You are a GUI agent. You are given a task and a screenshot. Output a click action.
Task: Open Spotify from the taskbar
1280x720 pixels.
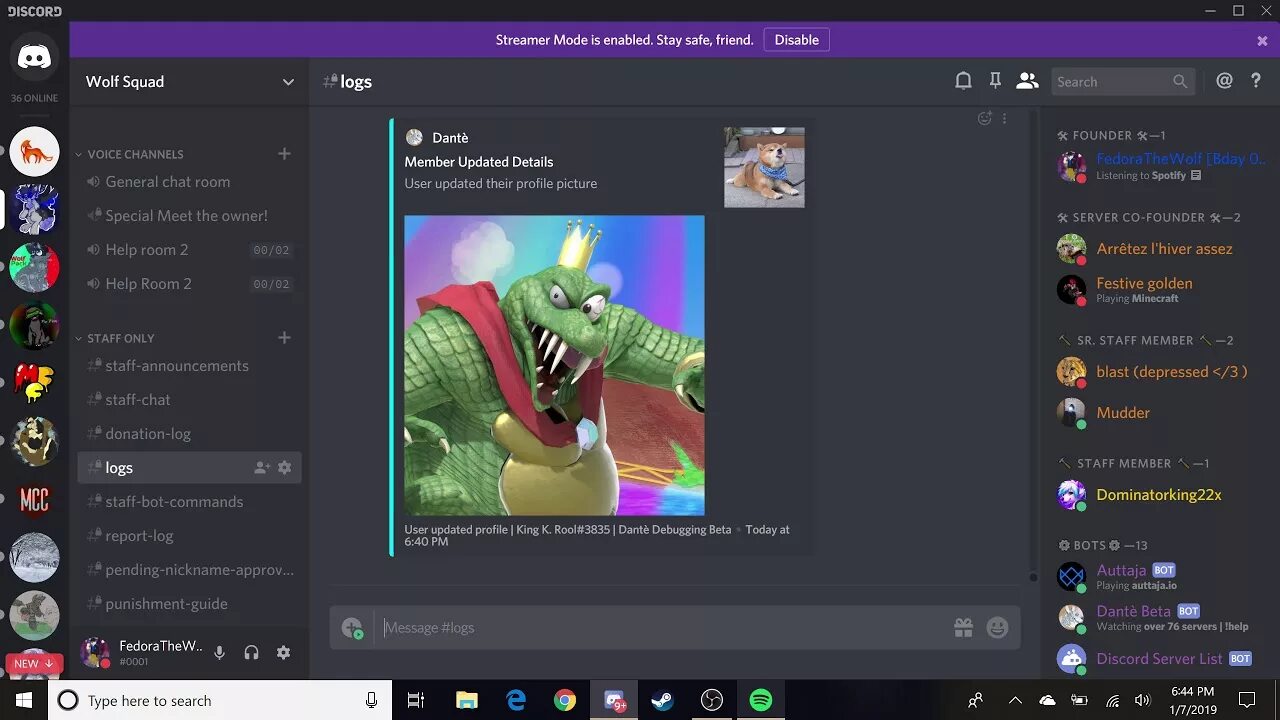click(x=761, y=700)
